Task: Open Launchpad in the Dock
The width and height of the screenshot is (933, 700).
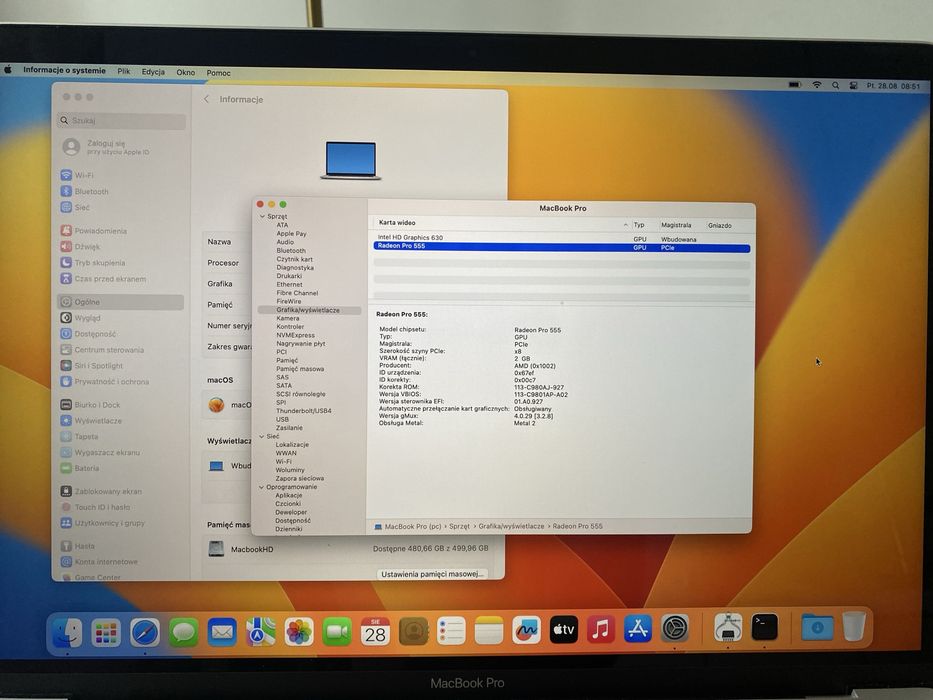Action: [x=106, y=633]
